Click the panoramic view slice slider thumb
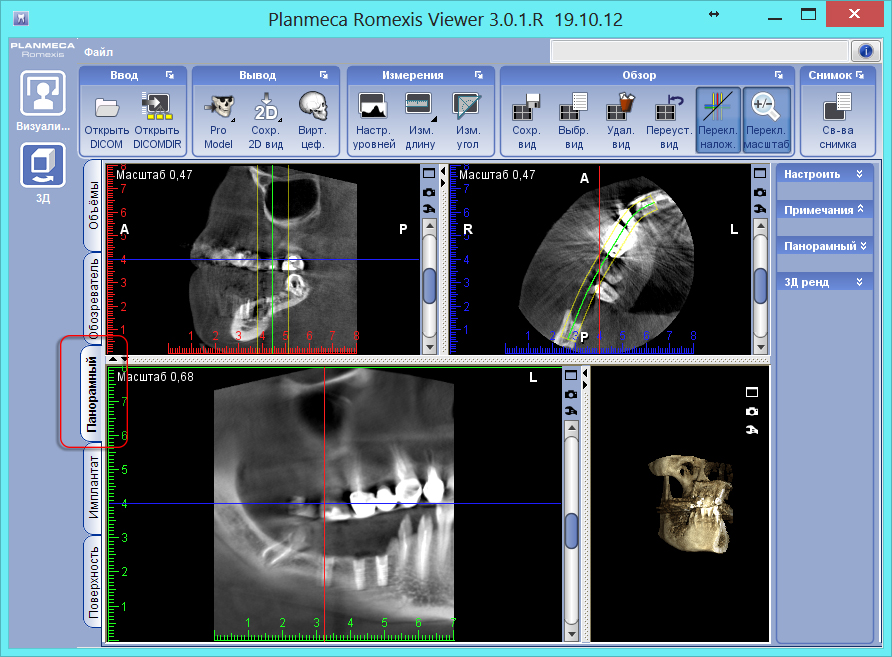The width and height of the screenshot is (892, 657). [x=571, y=530]
